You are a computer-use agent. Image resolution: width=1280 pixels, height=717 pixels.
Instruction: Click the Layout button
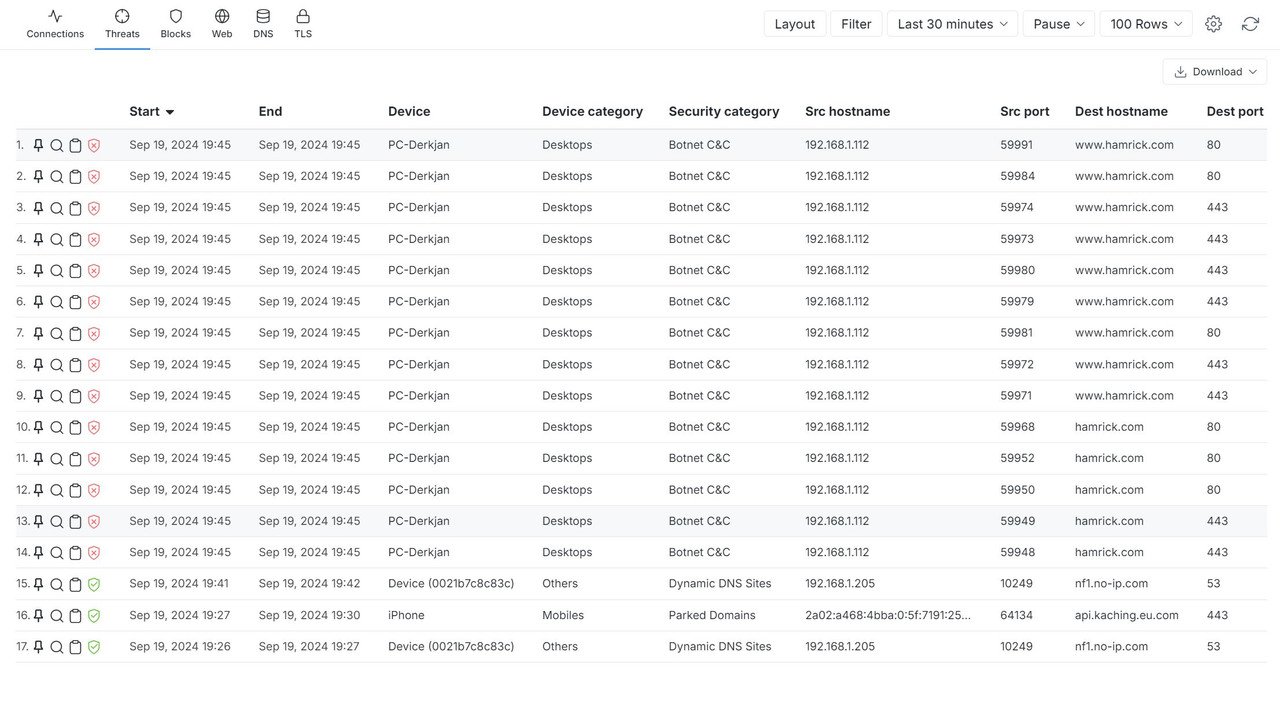(795, 24)
